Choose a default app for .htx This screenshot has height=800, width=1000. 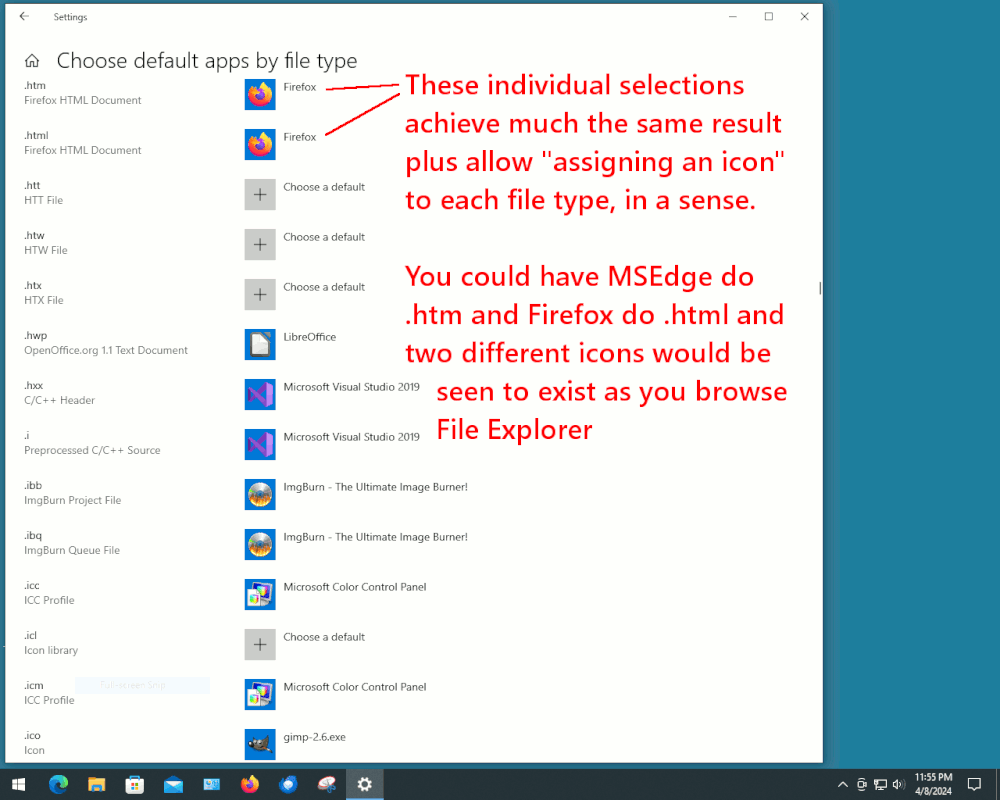tap(260, 294)
